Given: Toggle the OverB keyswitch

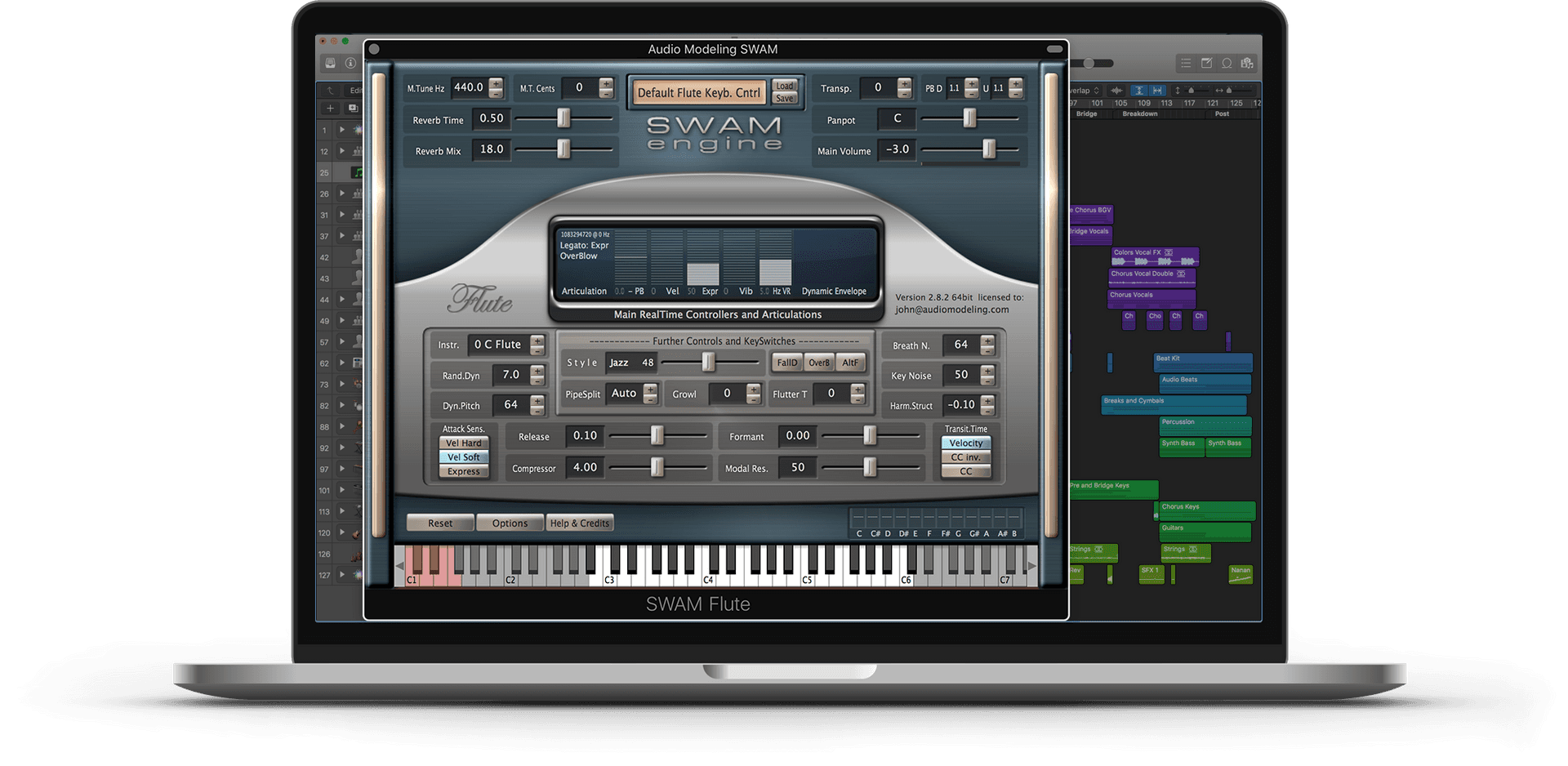Looking at the screenshot, I should click(x=819, y=363).
